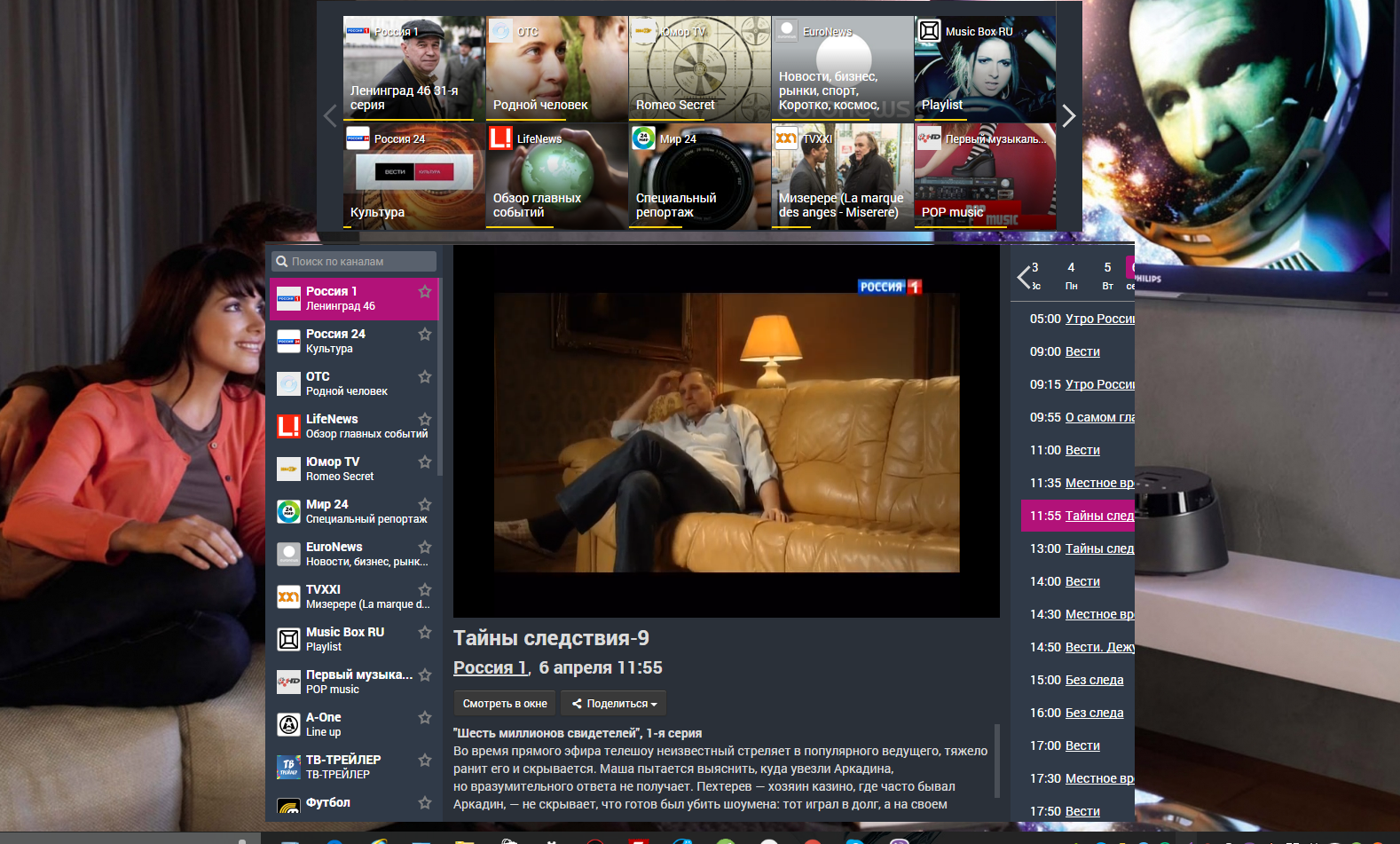Click the TVXXI channel logo in list
The width and height of the screenshot is (1400, 844).
[x=288, y=596]
